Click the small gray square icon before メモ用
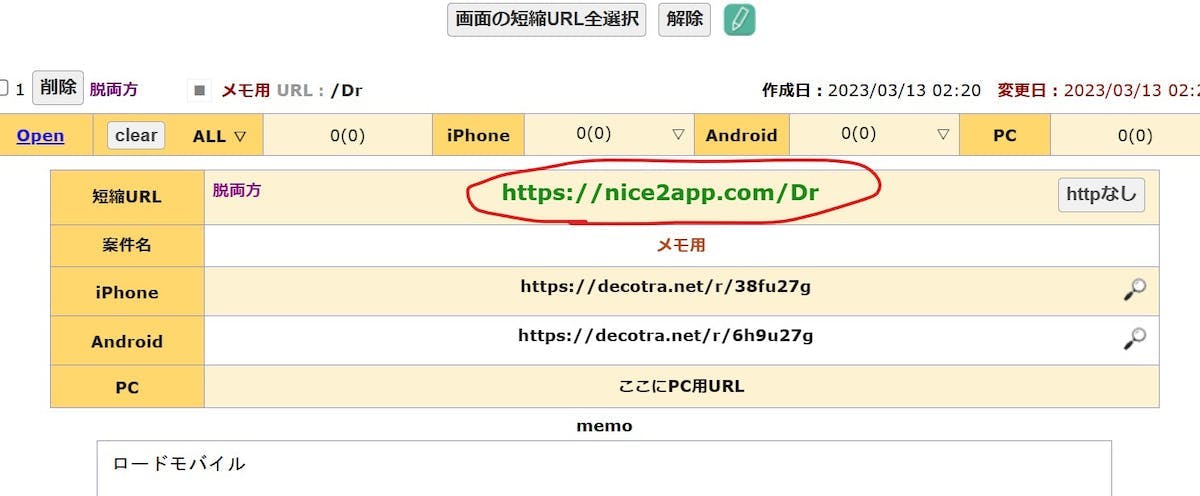This screenshot has width=1200, height=496. tap(200, 90)
